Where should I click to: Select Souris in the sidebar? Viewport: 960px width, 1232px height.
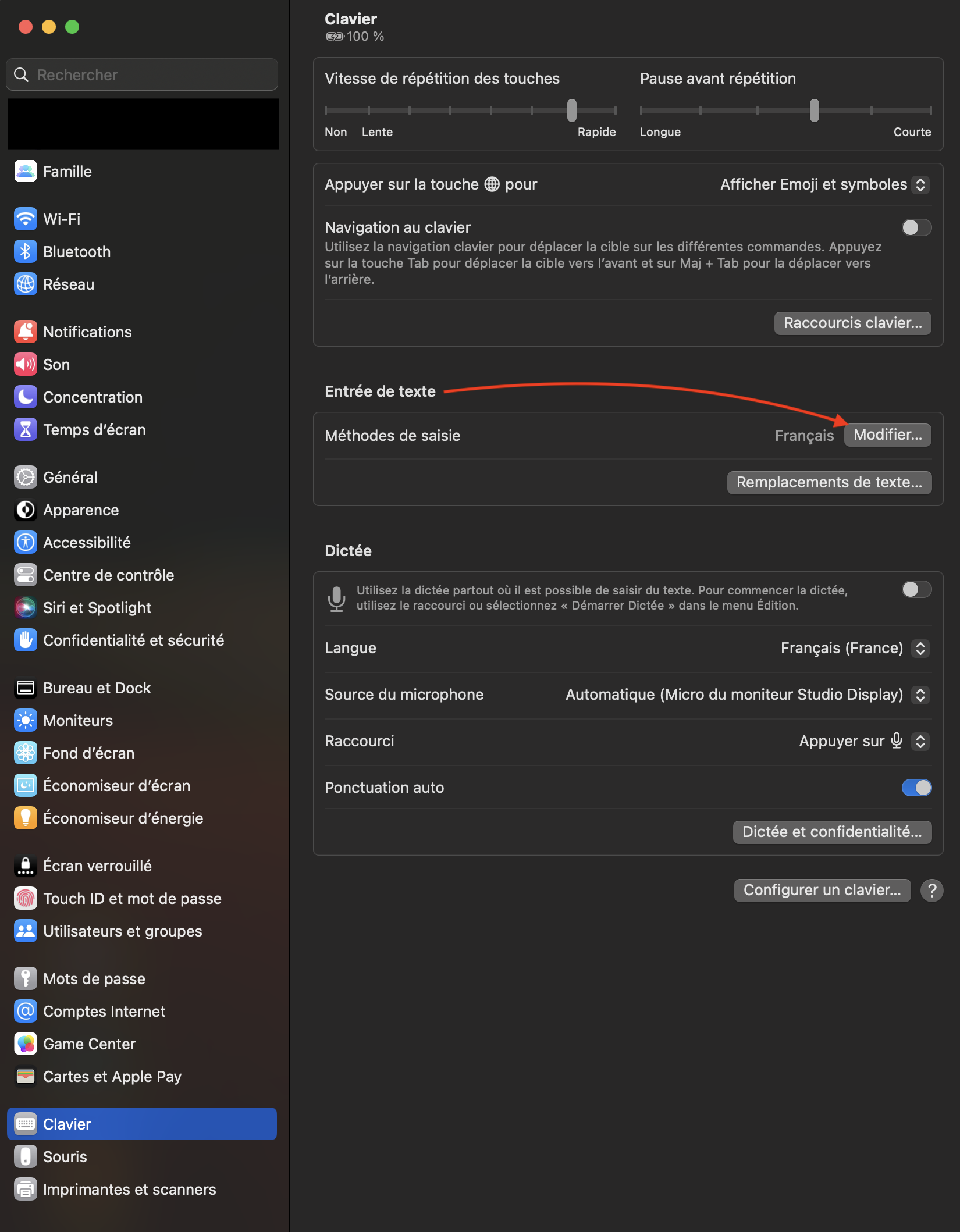[65, 1157]
